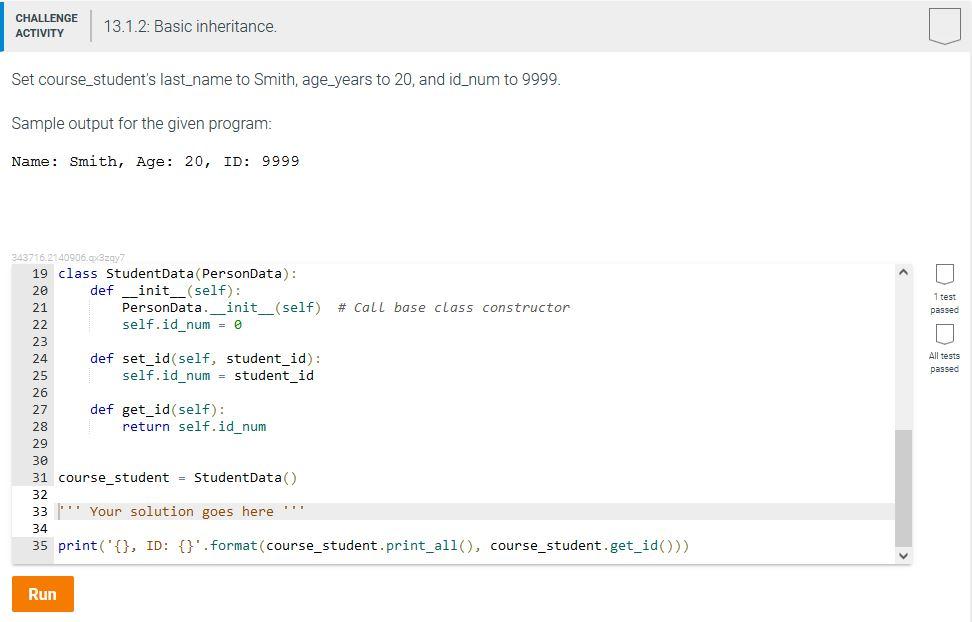Click the bookmark badge beside the activity title

click(944, 27)
